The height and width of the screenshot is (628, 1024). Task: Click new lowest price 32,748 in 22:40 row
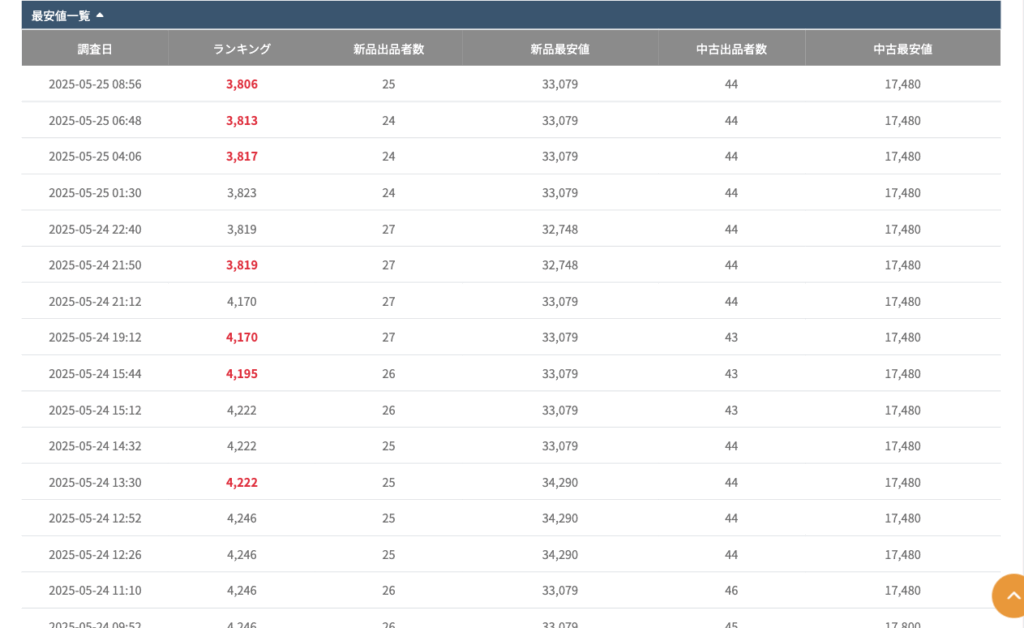560,230
